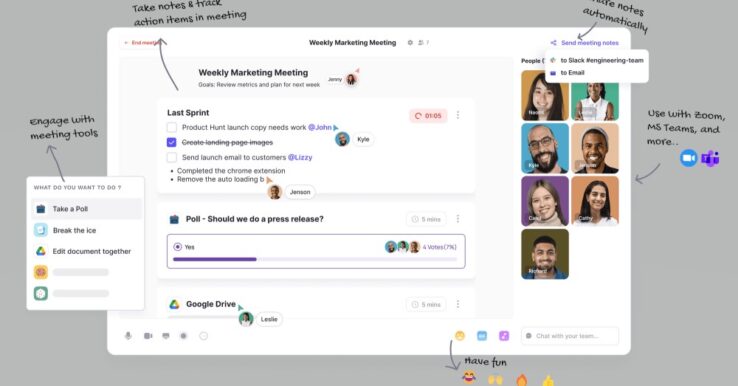
Task: Click the Chat with your team field
Action: pos(570,336)
